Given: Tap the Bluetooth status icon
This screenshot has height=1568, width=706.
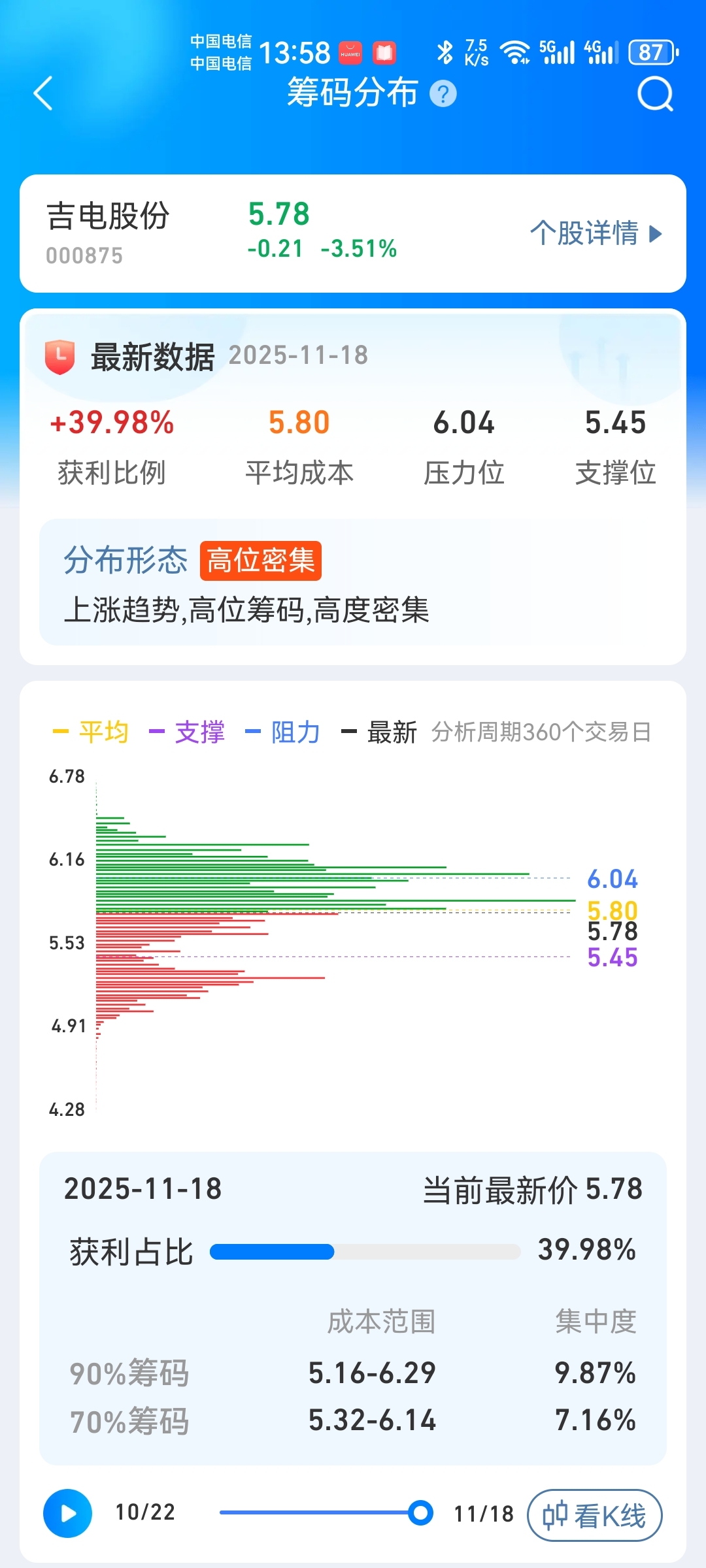Looking at the screenshot, I should tap(445, 52).
